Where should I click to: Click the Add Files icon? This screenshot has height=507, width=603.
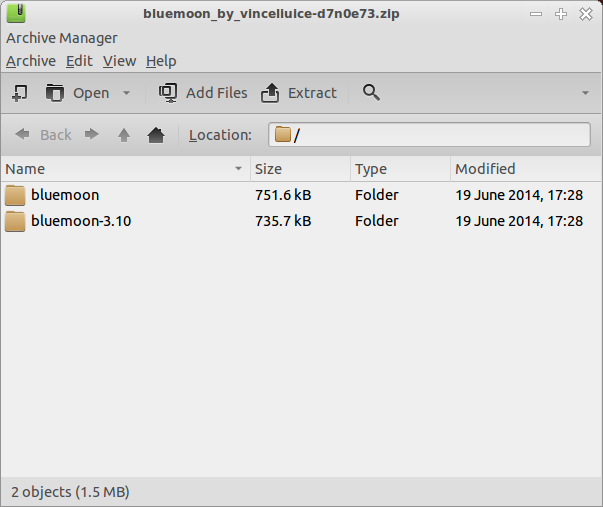pos(168,93)
